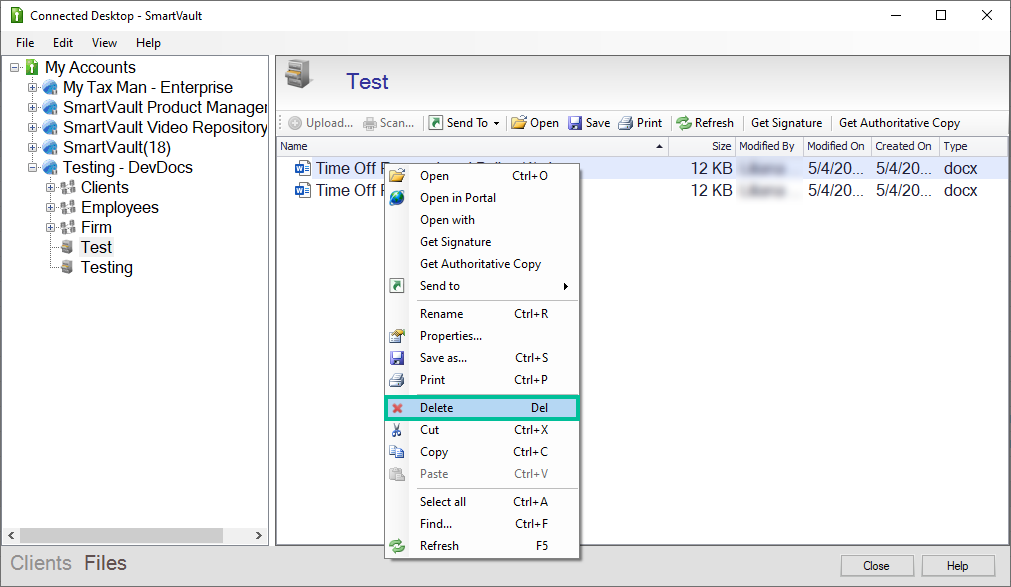
Task: Click the Word document icon of first file
Action: point(302,168)
